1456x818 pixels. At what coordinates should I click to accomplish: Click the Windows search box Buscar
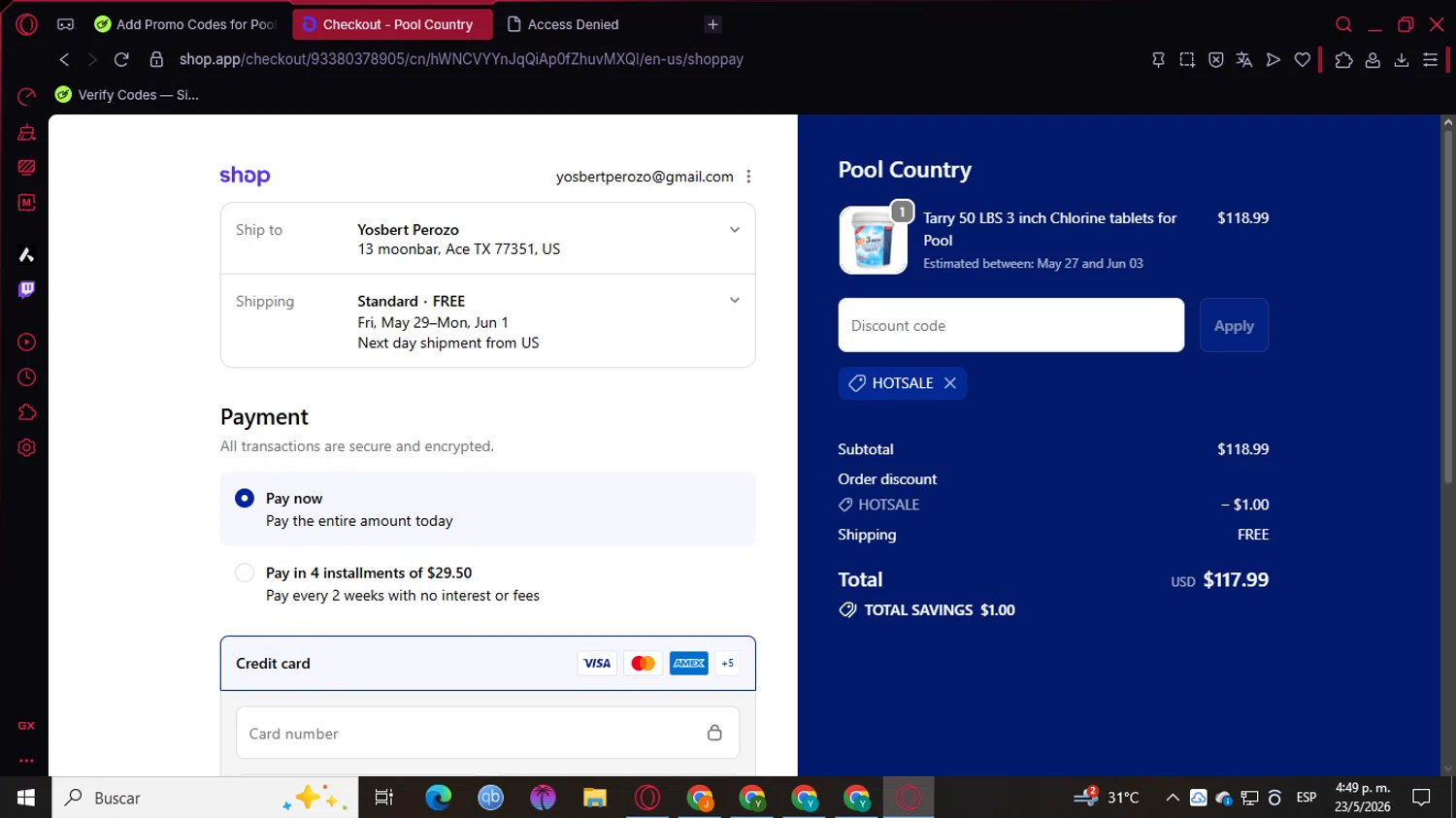(x=205, y=798)
